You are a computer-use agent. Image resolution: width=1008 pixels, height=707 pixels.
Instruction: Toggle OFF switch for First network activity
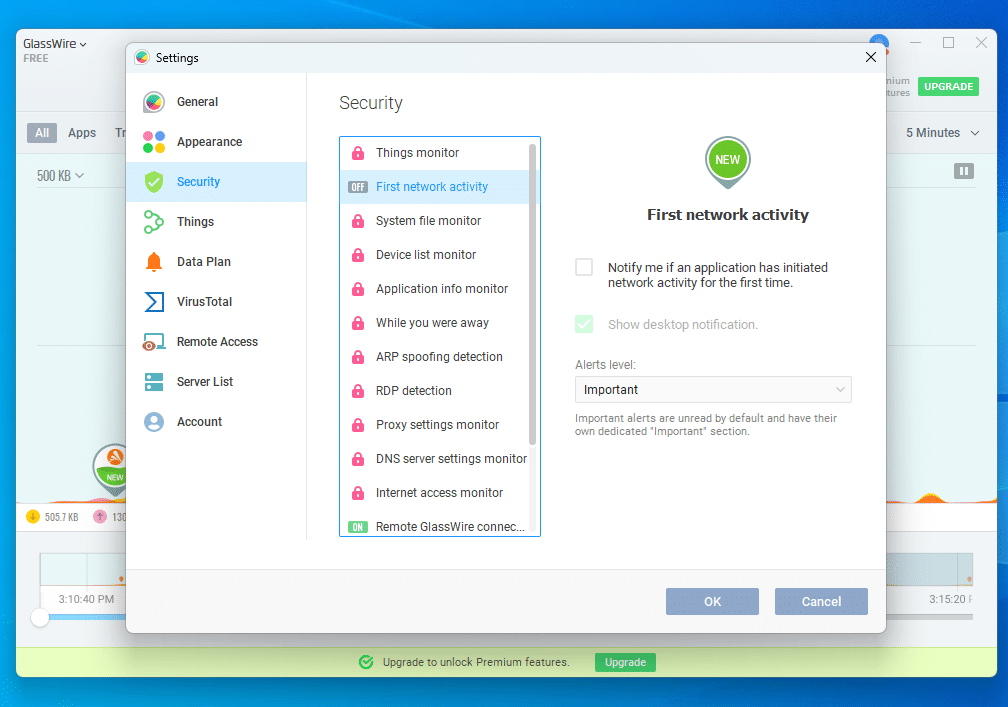(357, 187)
